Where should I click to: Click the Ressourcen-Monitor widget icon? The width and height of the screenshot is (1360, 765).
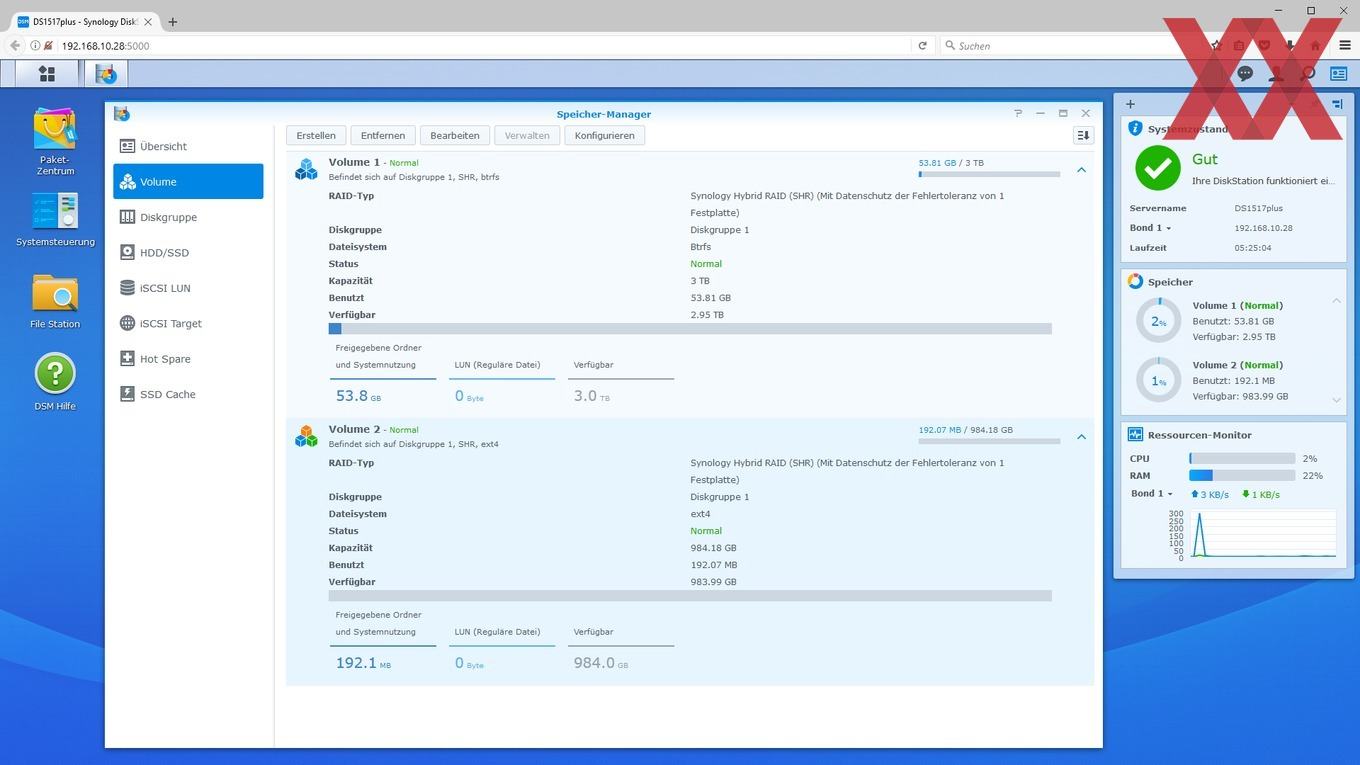1135,435
